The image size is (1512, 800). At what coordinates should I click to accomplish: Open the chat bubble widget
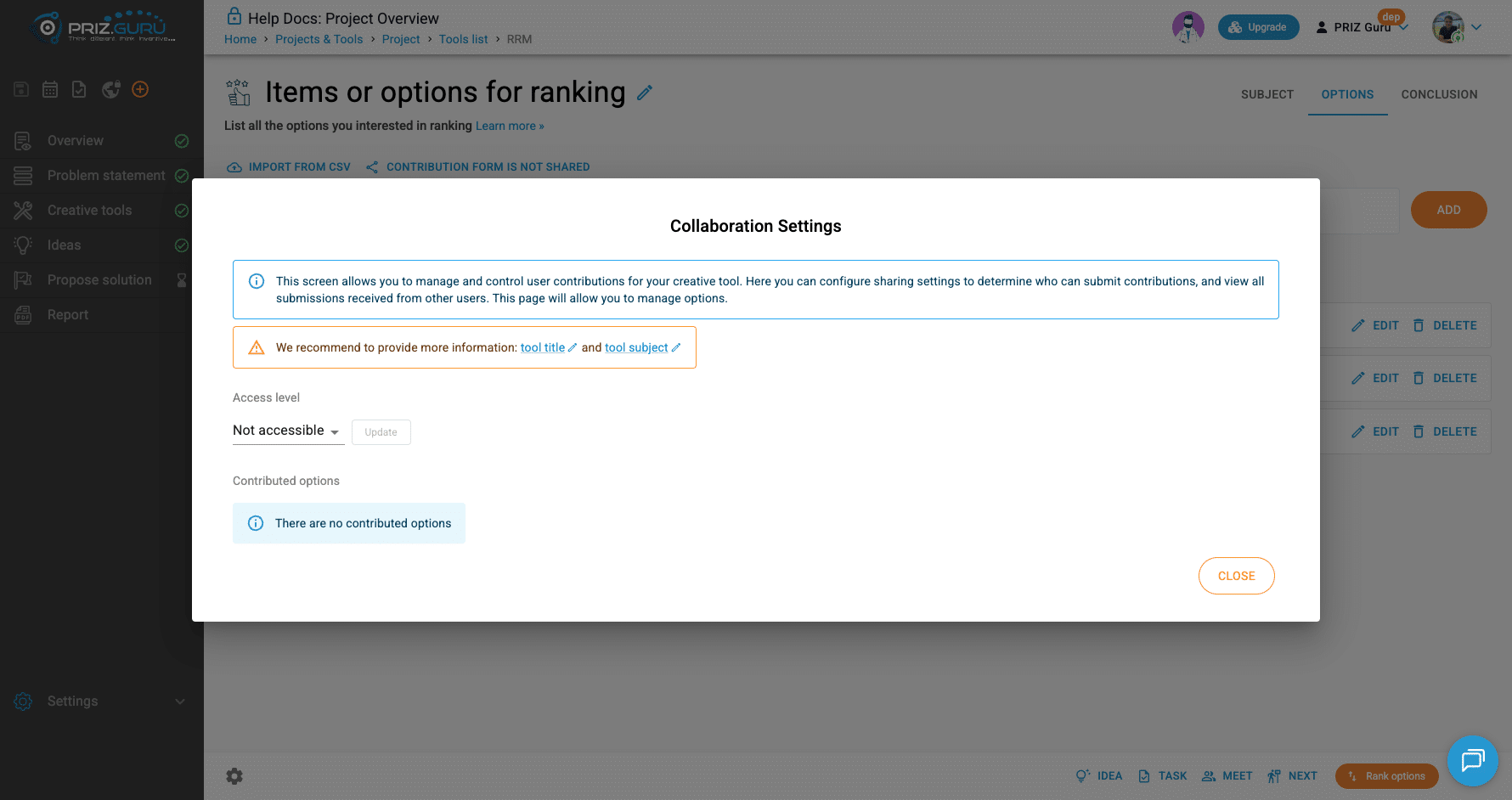(x=1472, y=760)
